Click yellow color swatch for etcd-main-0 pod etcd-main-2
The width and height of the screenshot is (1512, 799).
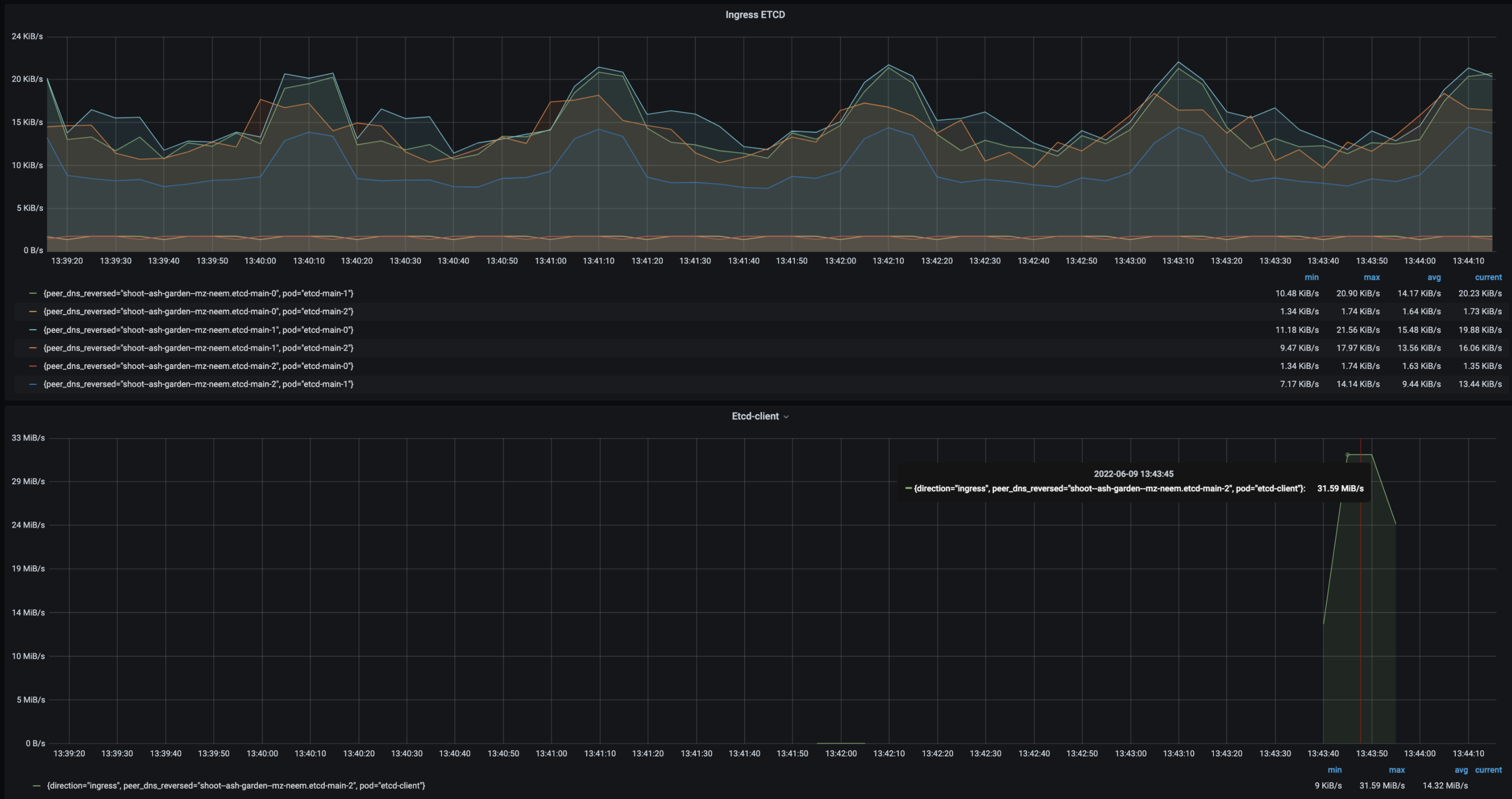33,311
